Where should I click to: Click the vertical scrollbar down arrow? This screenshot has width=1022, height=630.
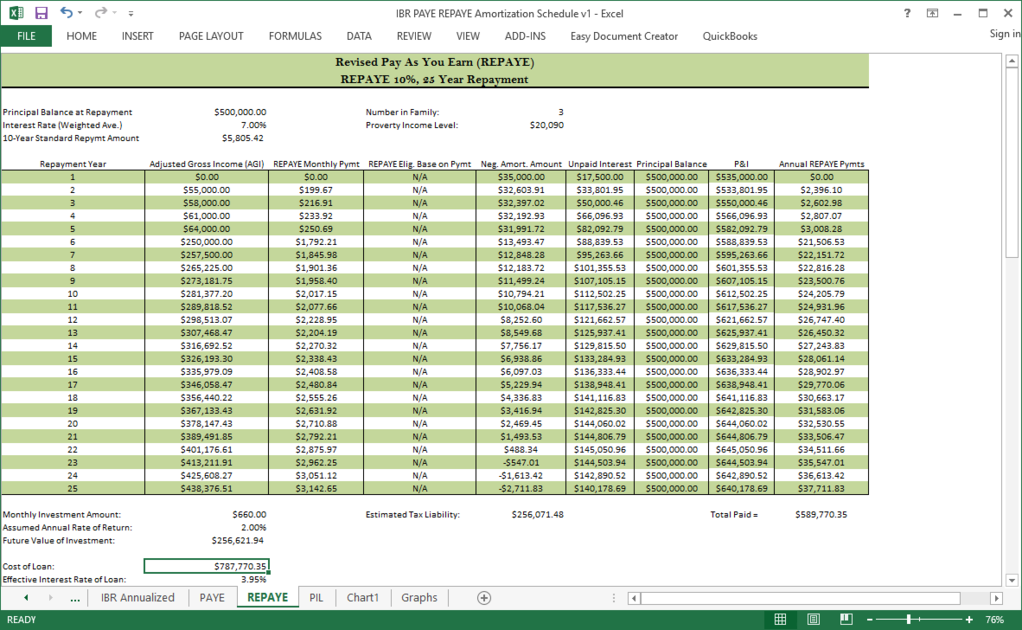pos(1012,580)
